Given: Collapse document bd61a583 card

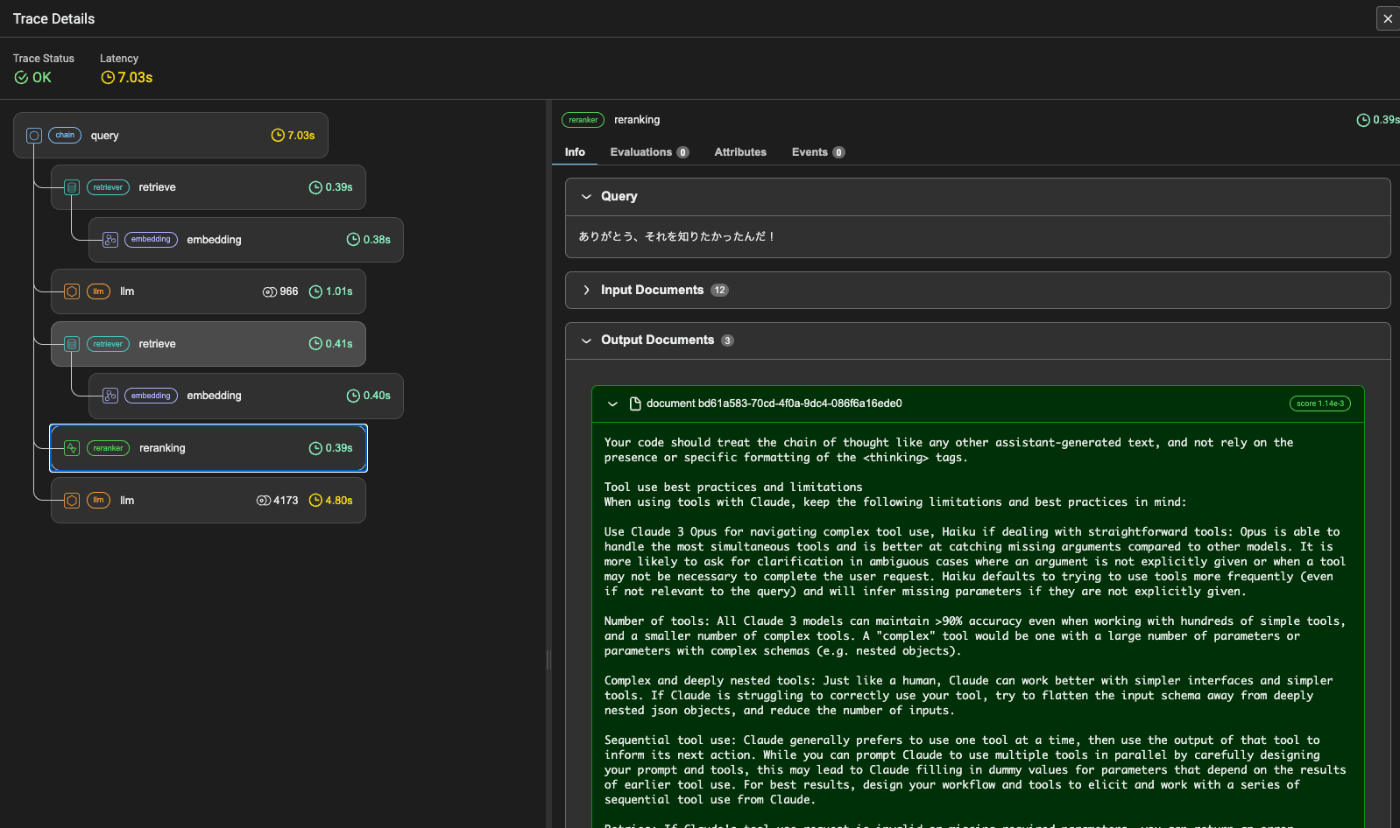Looking at the screenshot, I should 613,404.
